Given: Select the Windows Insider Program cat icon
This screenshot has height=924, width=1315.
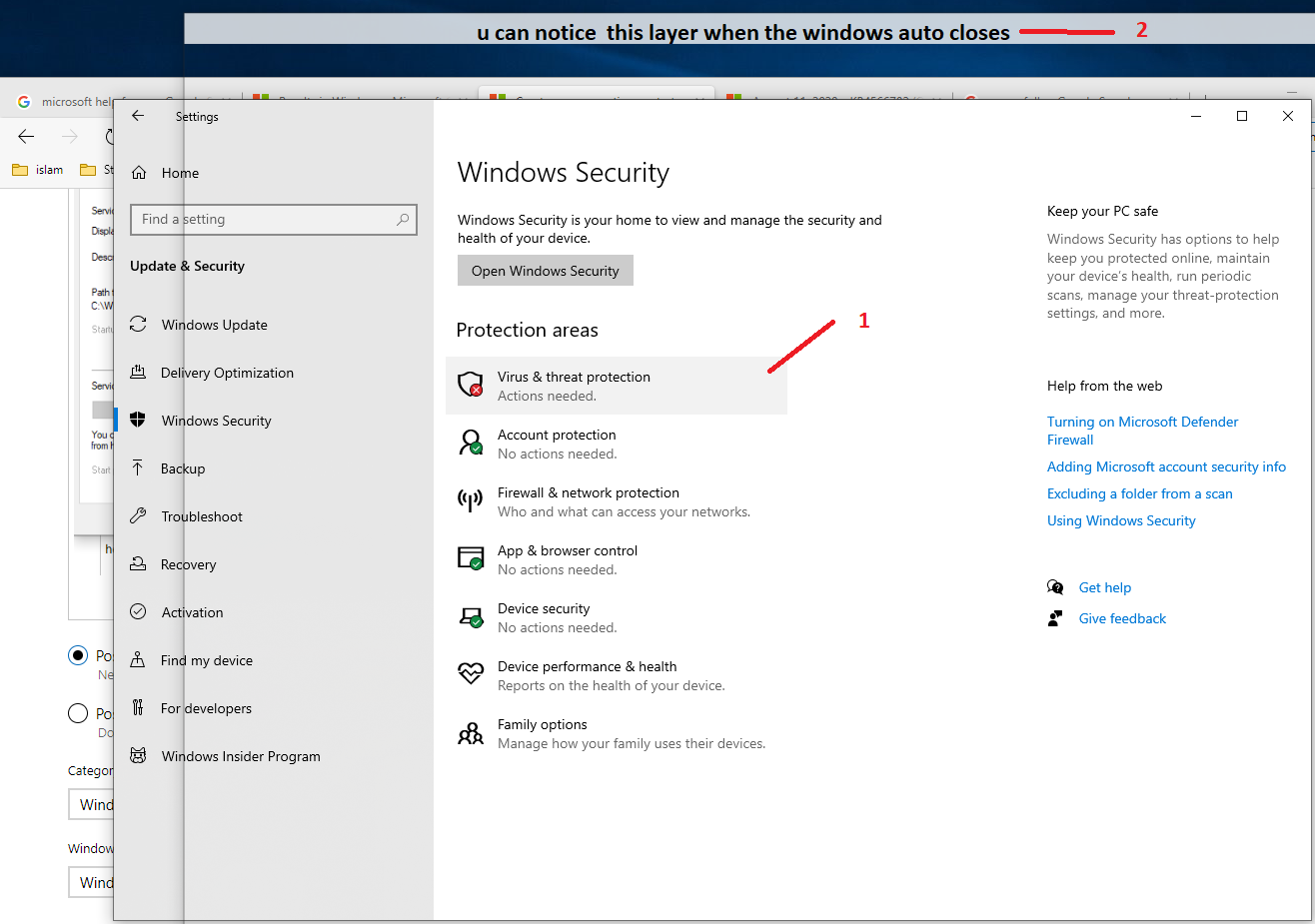Looking at the screenshot, I should click(x=138, y=756).
